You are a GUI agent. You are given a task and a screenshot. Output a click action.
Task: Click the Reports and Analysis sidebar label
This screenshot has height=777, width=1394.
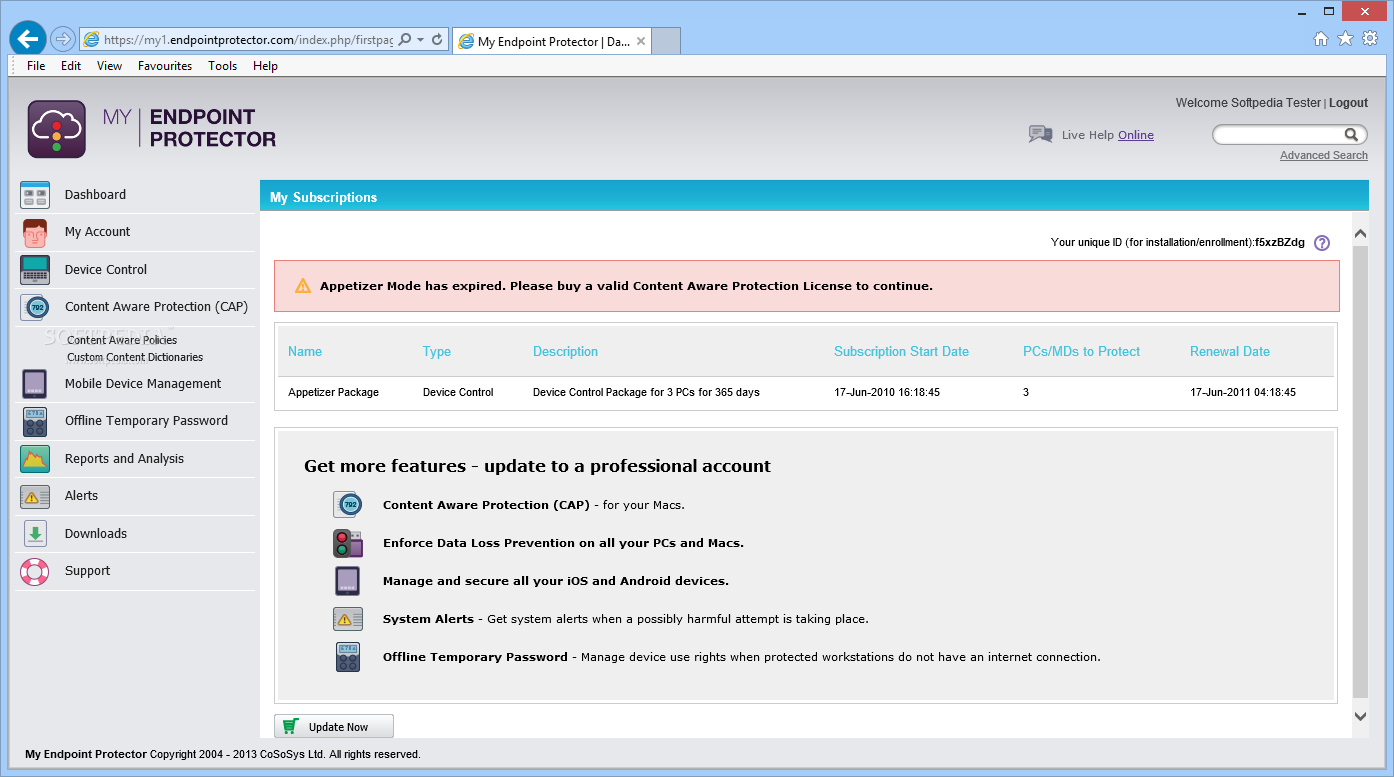click(x=125, y=459)
